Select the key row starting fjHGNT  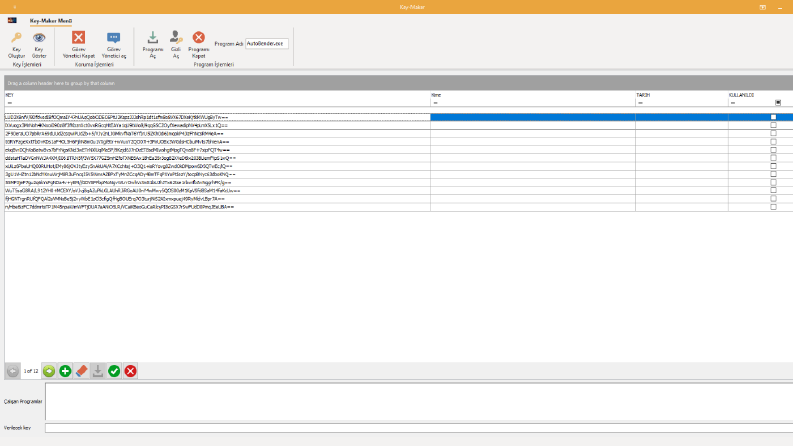coord(217,199)
